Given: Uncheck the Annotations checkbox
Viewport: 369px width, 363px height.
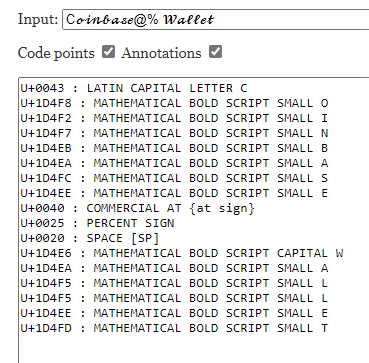Looking at the screenshot, I should (x=215, y=52).
